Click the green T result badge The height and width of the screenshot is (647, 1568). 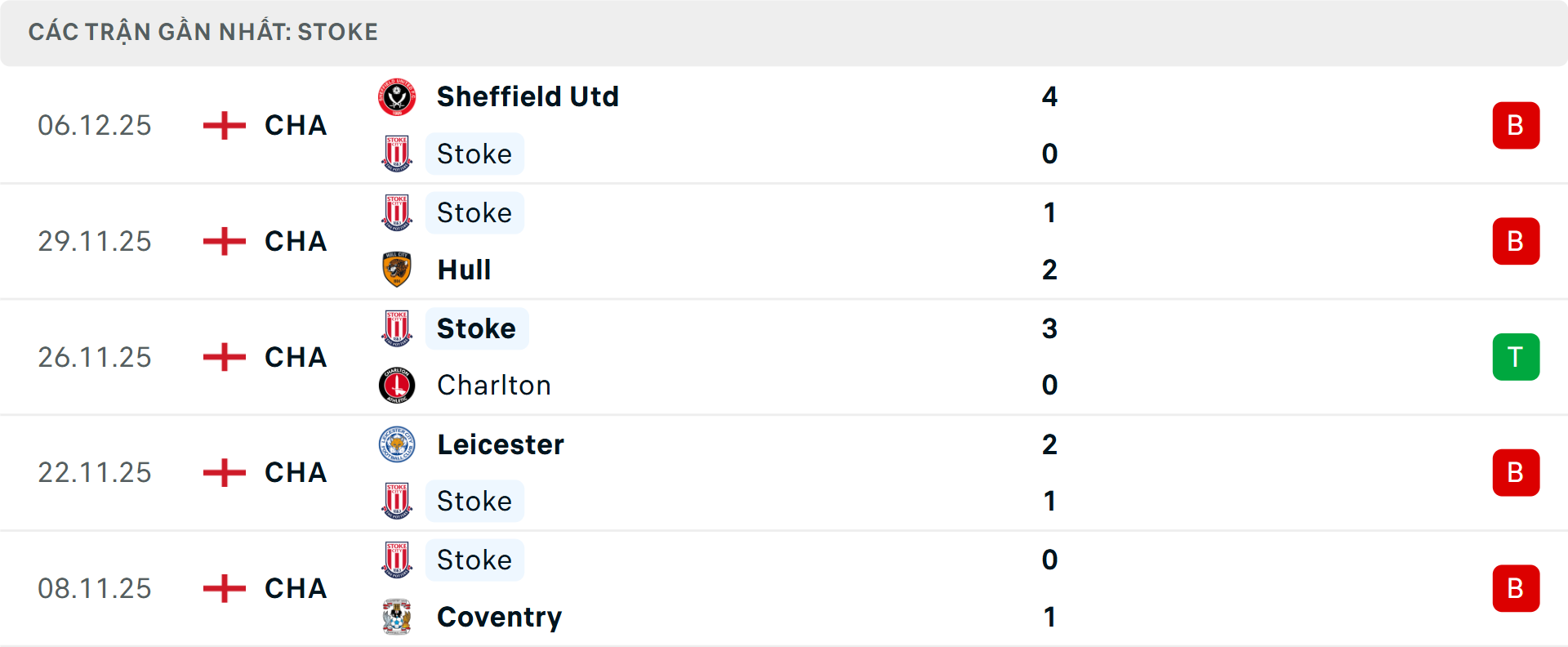click(x=1516, y=357)
